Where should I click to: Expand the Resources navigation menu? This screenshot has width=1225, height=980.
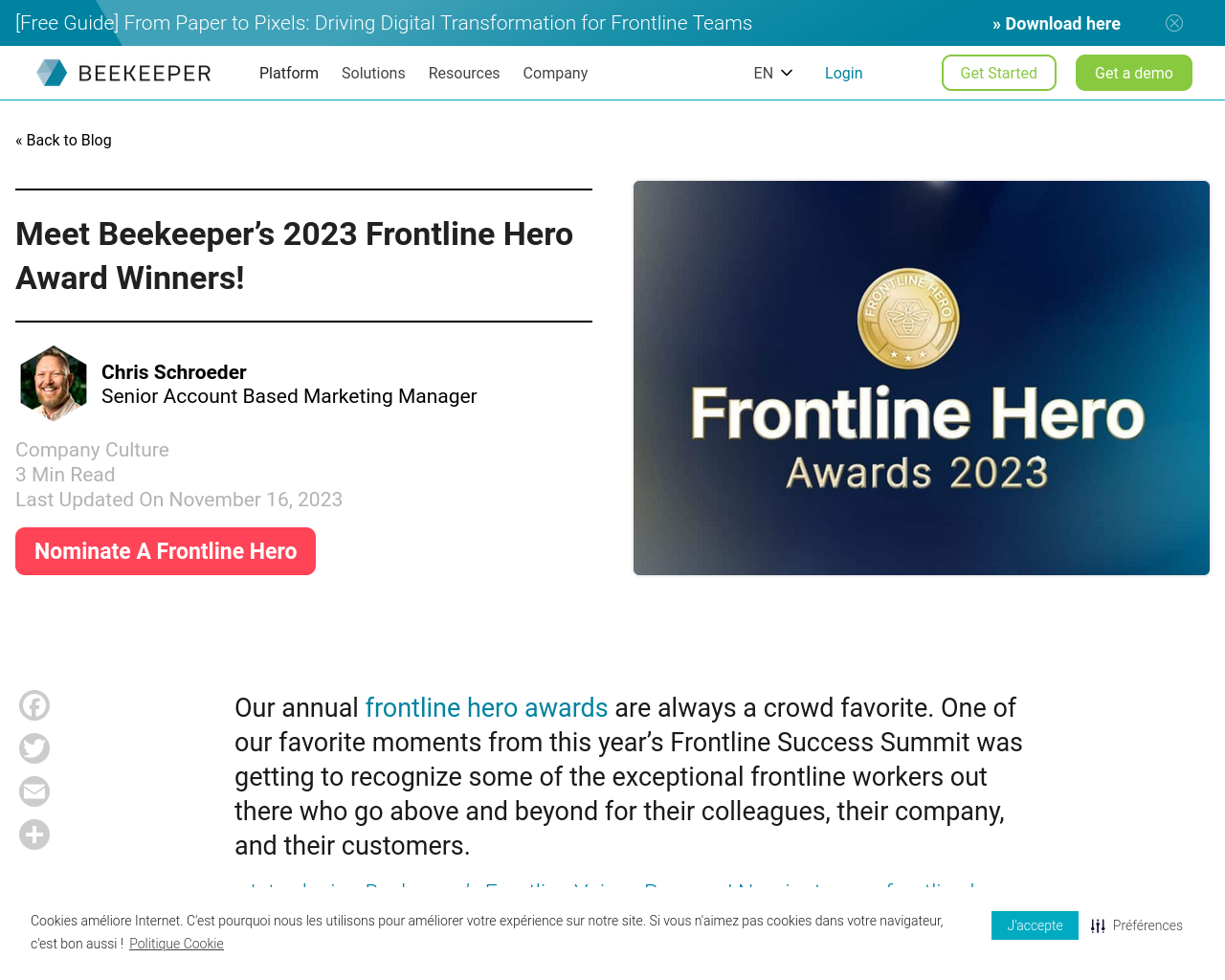(x=464, y=73)
